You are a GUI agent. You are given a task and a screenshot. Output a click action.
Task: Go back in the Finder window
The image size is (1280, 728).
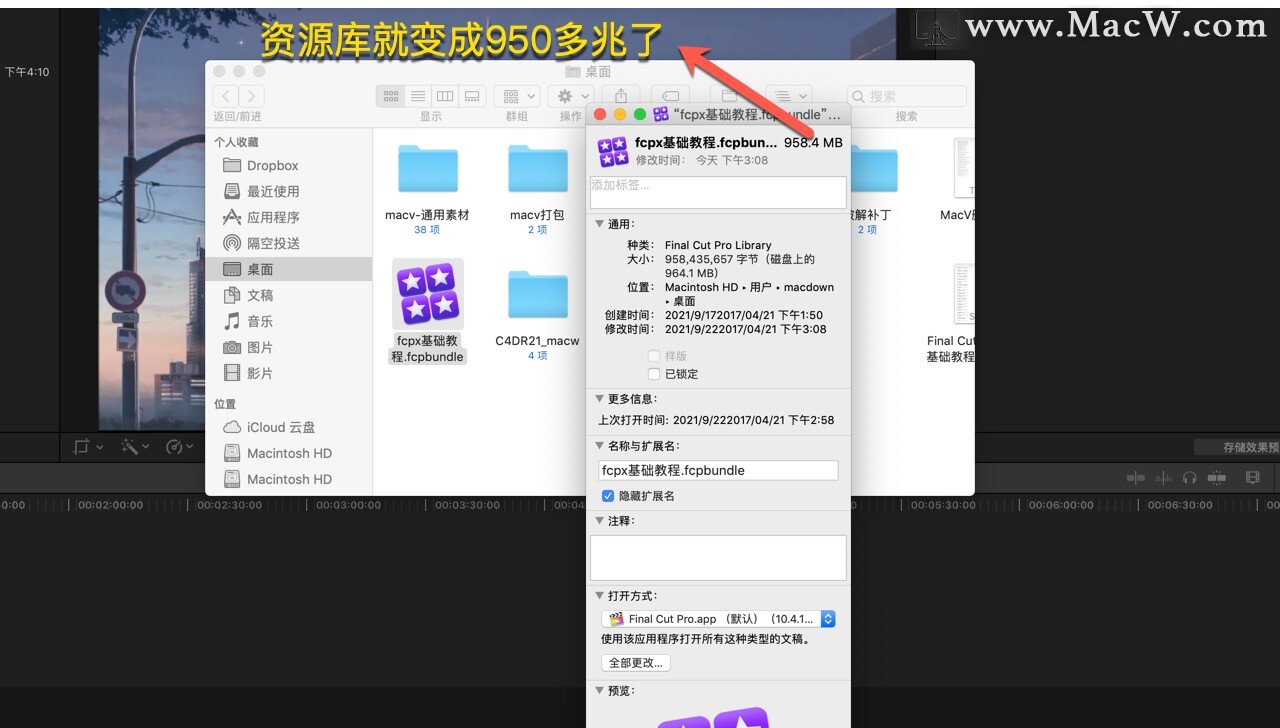(x=226, y=96)
